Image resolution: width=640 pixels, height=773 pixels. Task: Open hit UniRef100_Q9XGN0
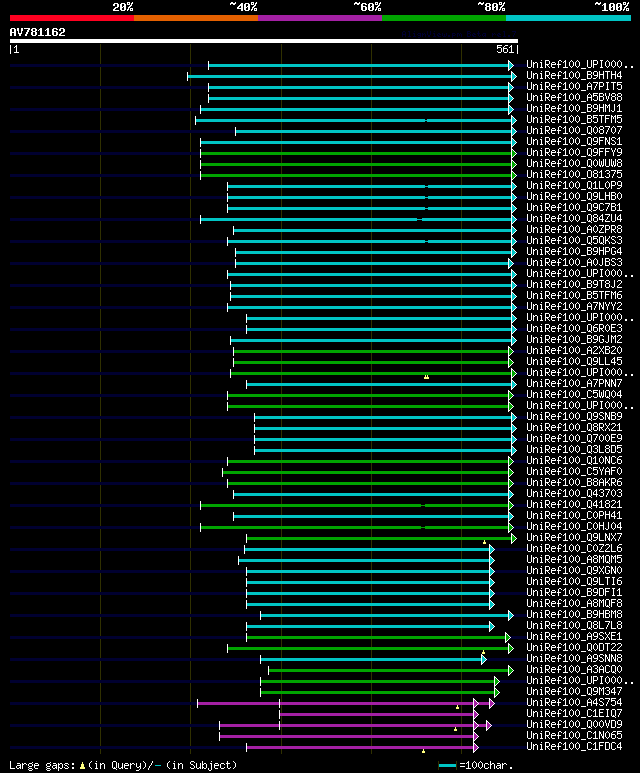(x=574, y=570)
